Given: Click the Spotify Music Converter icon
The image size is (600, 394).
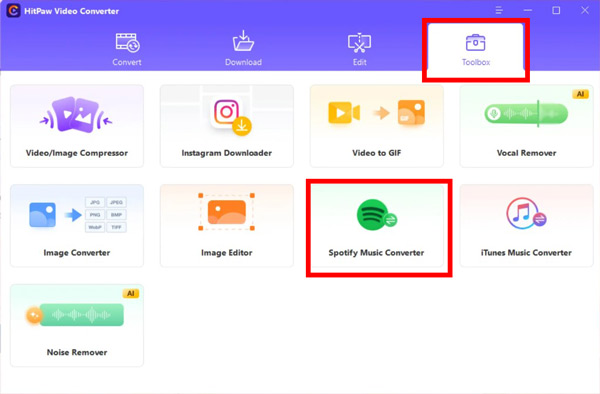Looking at the screenshot, I should coord(377,215).
